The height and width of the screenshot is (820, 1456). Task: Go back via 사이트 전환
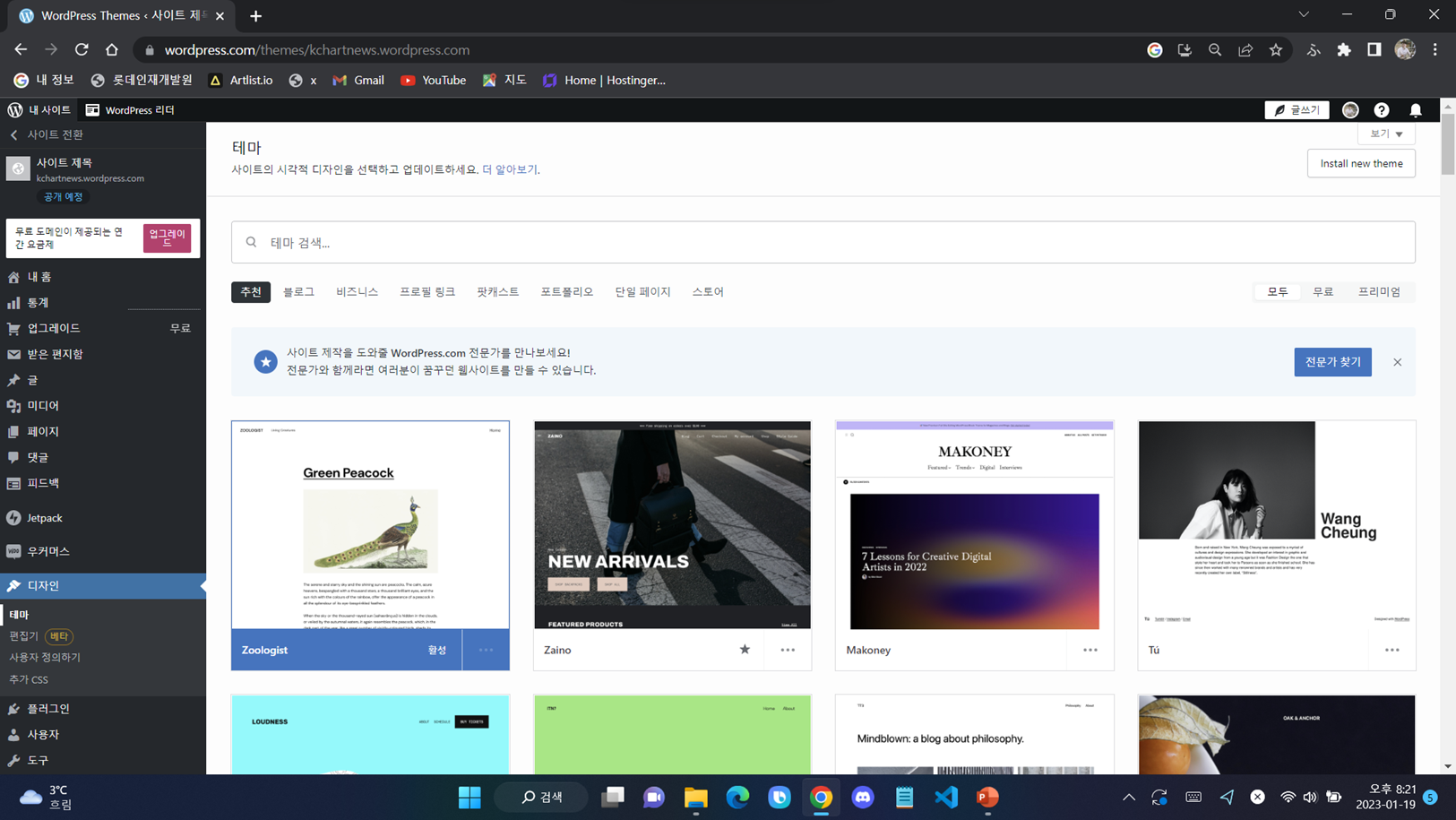[47, 134]
